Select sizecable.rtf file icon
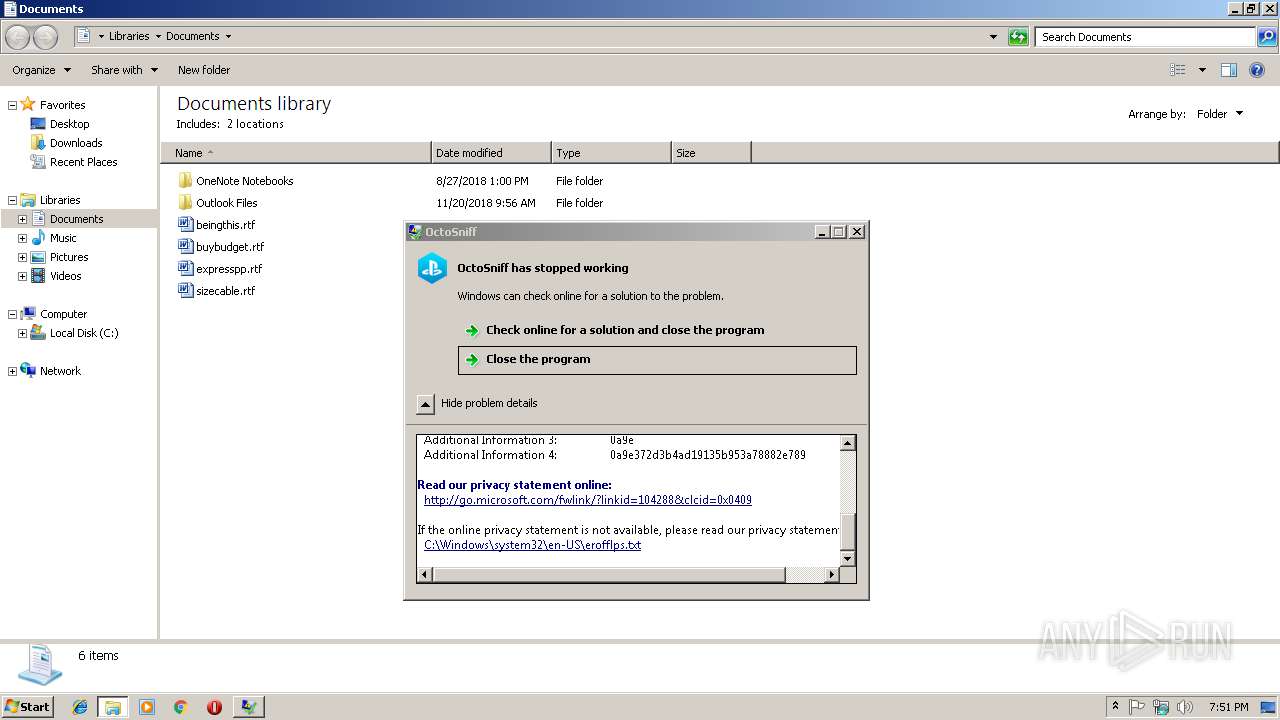This screenshot has height=720, width=1280. (185, 290)
